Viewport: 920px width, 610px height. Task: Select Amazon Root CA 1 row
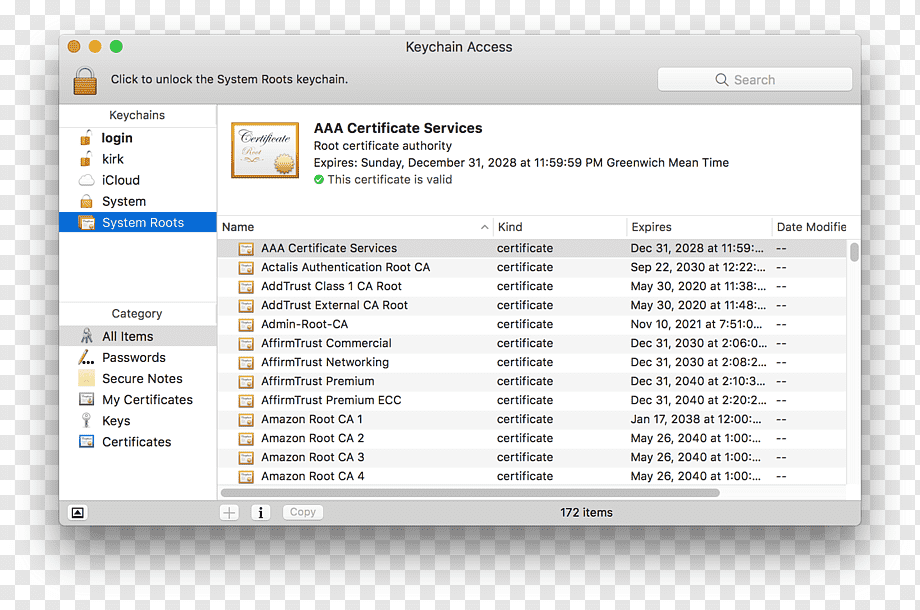pyautogui.click(x=532, y=419)
